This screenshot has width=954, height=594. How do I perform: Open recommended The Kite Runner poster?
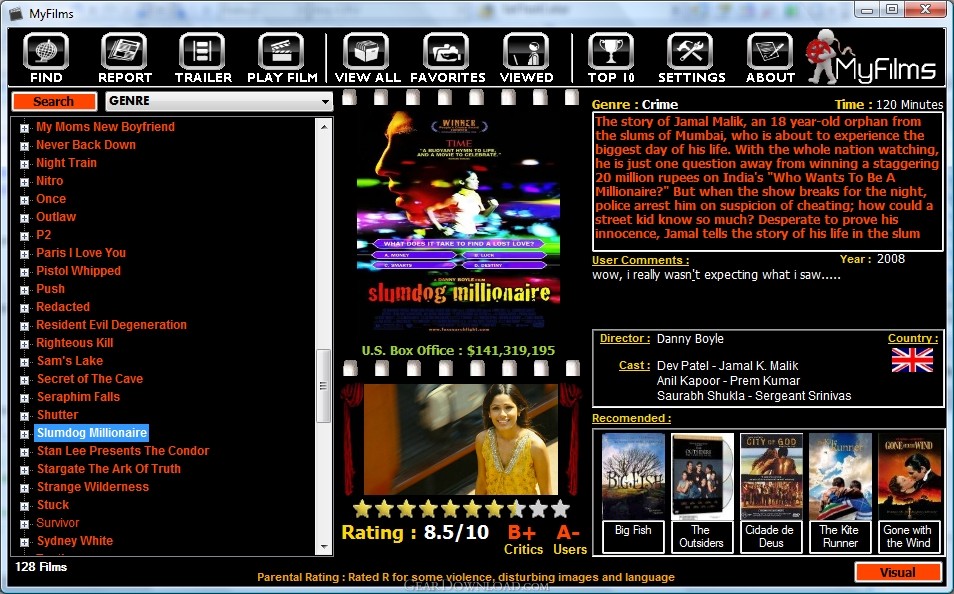[840, 476]
